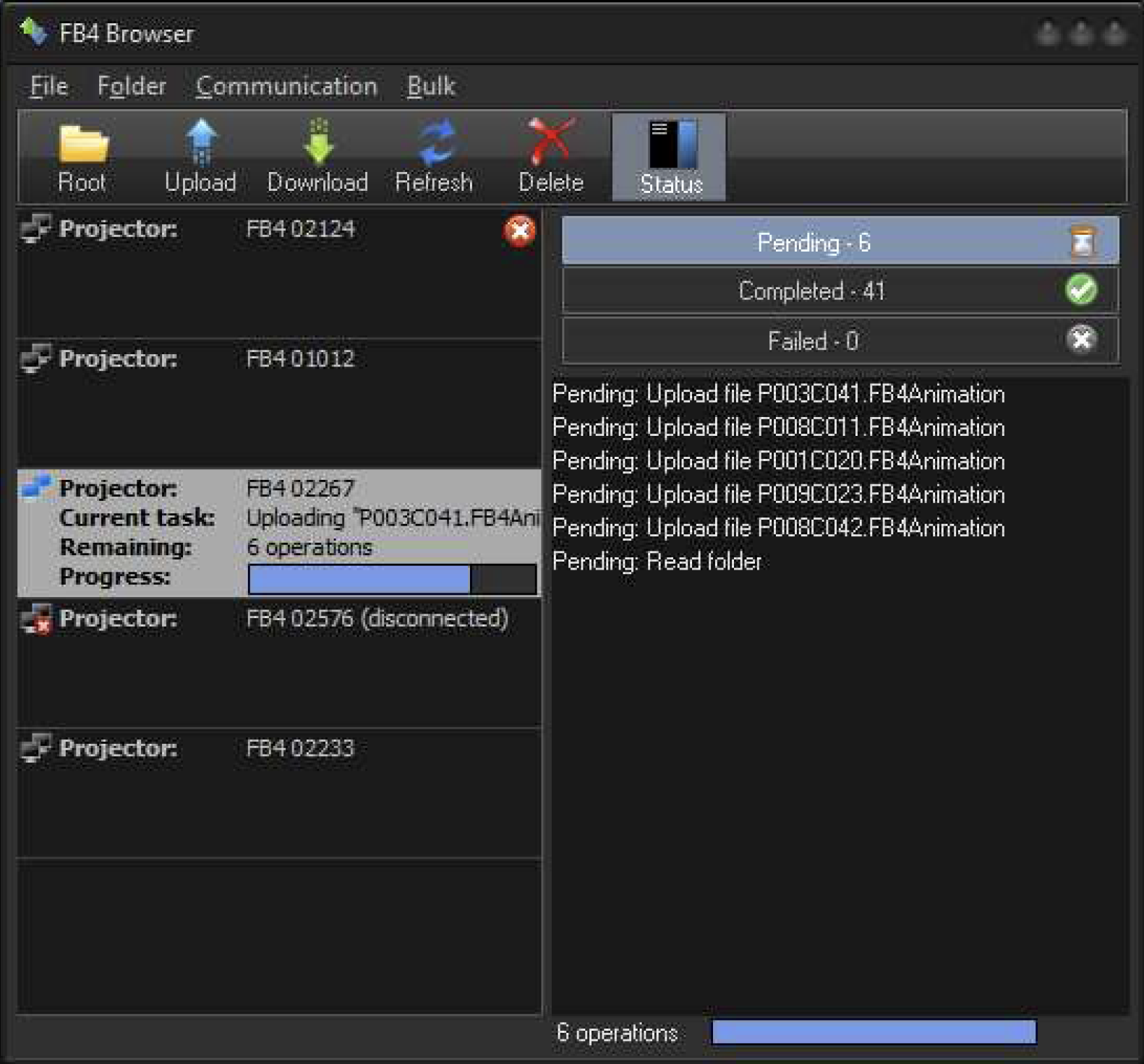
Task: Click the Refresh toolbar icon
Action: [434, 157]
